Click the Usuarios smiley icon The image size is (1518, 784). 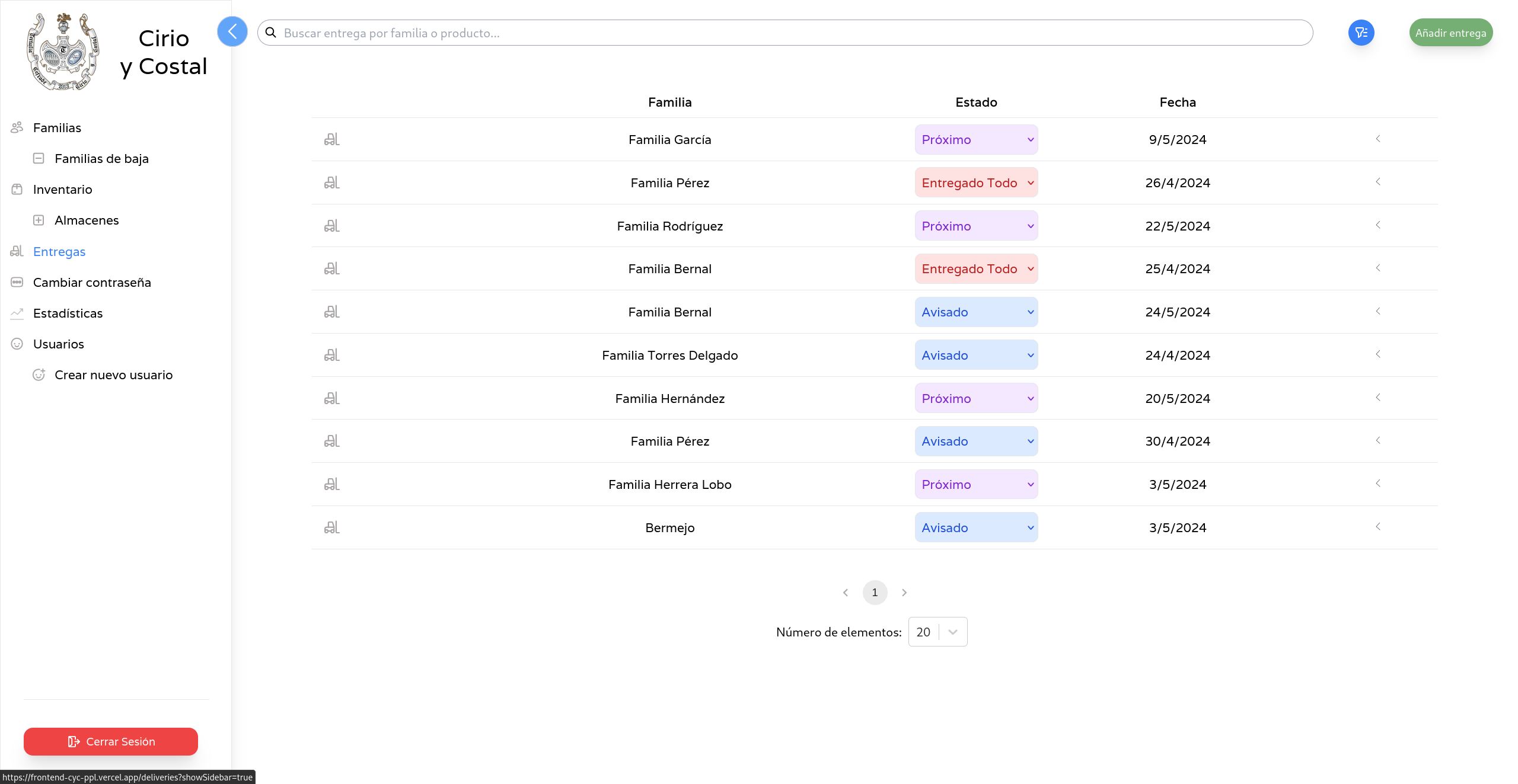coord(17,344)
